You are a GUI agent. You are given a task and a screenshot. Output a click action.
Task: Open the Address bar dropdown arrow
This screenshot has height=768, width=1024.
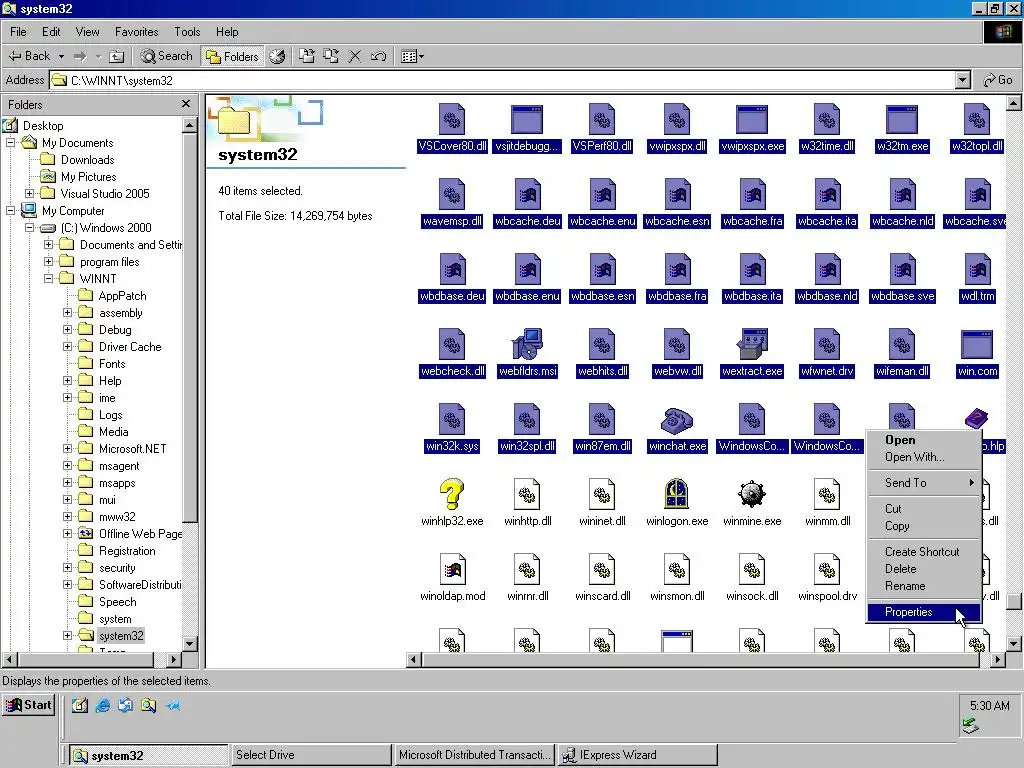[962, 80]
